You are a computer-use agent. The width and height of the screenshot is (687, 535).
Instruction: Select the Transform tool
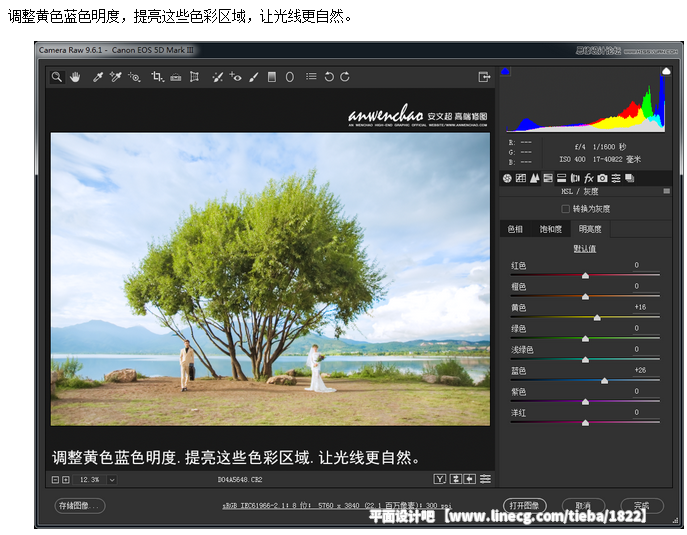pyautogui.click(x=195, y=77)
